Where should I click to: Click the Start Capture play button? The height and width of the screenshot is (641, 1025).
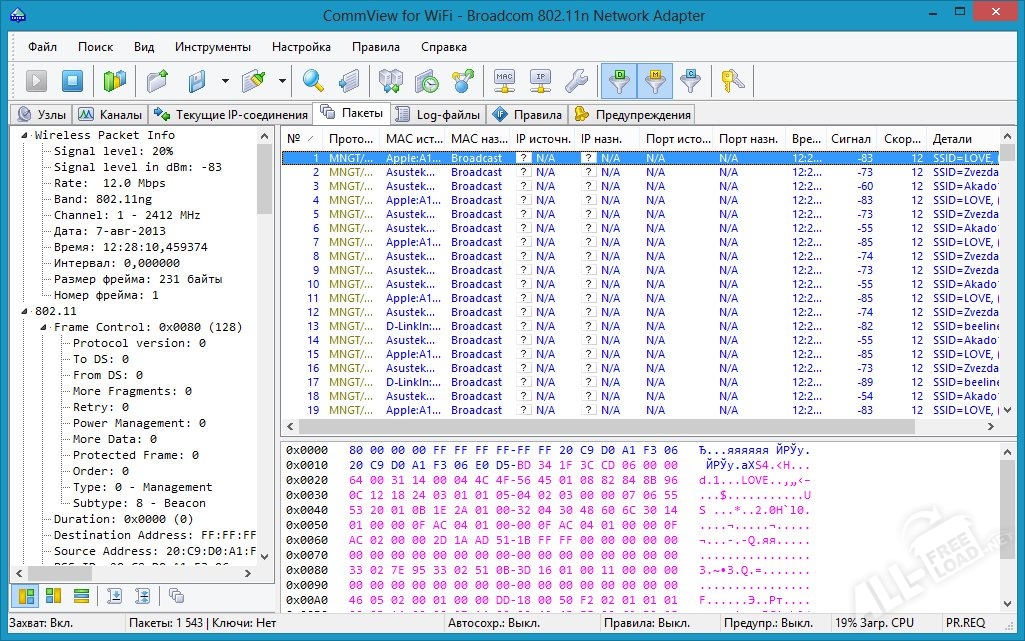pos(37,81)
